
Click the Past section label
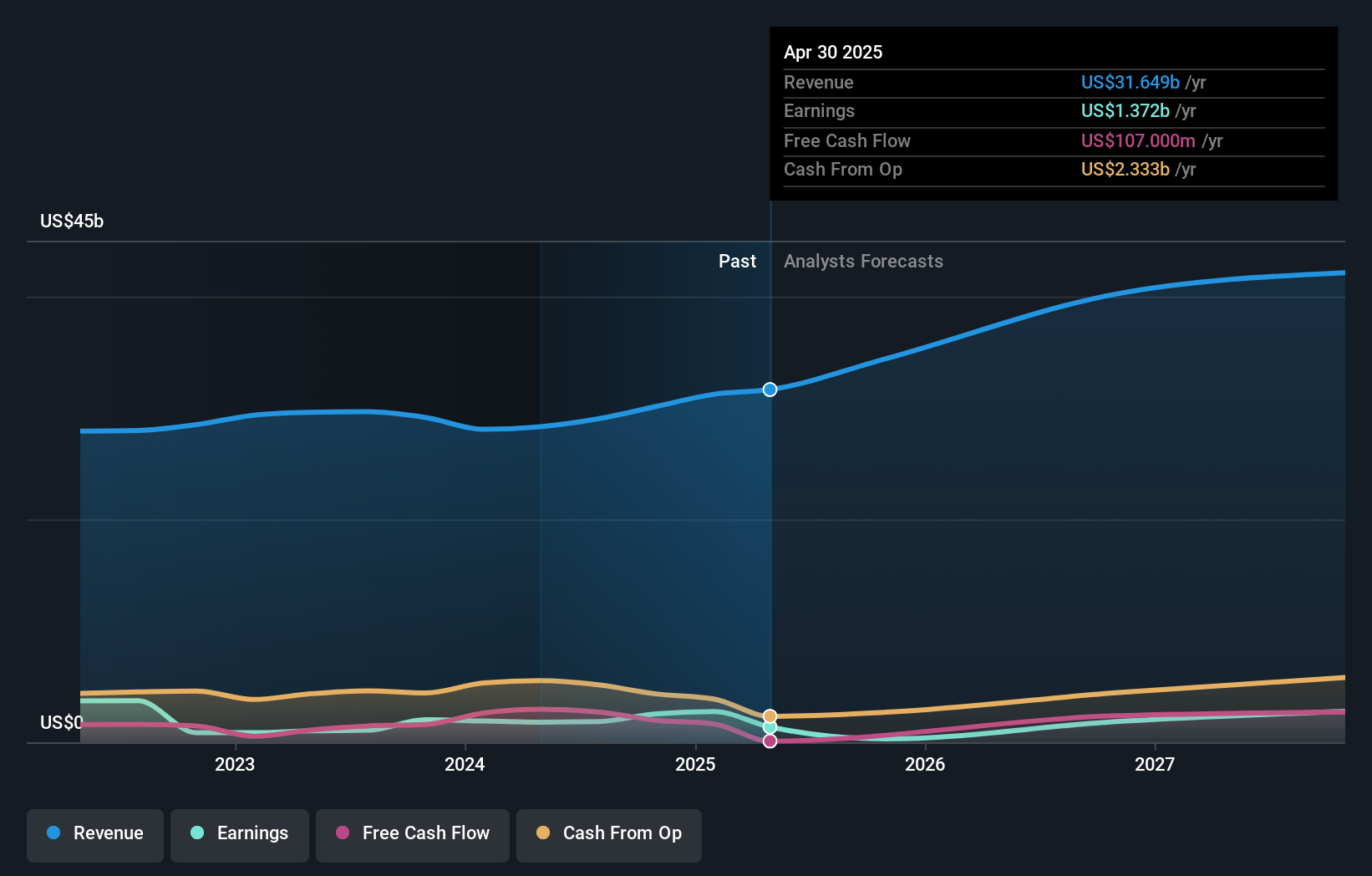click(737, 262)
